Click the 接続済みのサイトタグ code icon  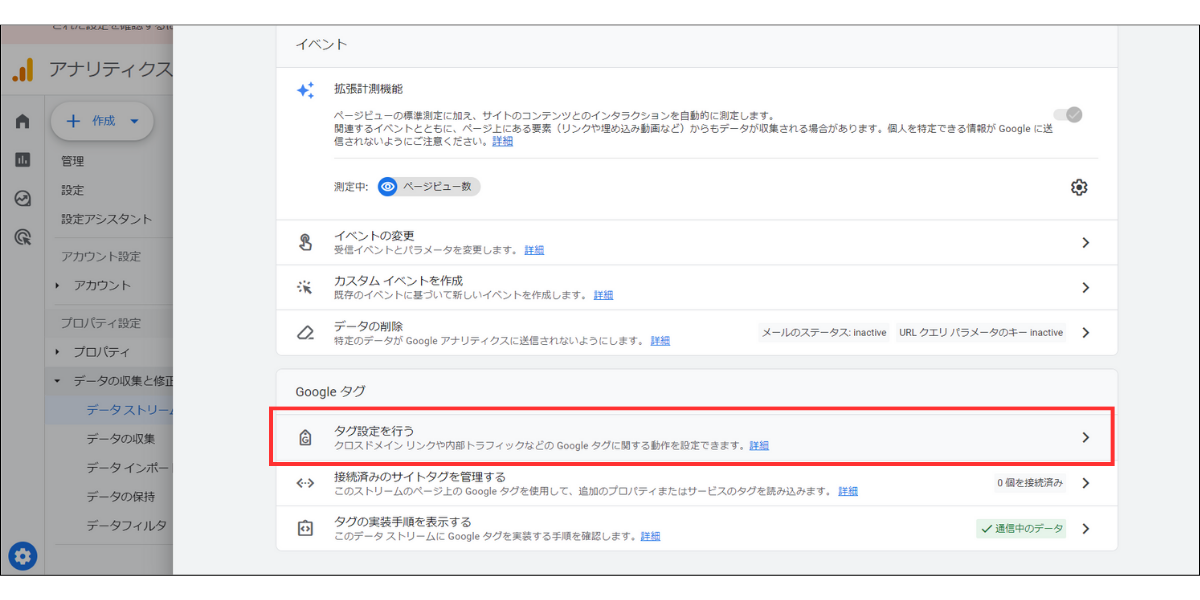(x=306, y=483)
